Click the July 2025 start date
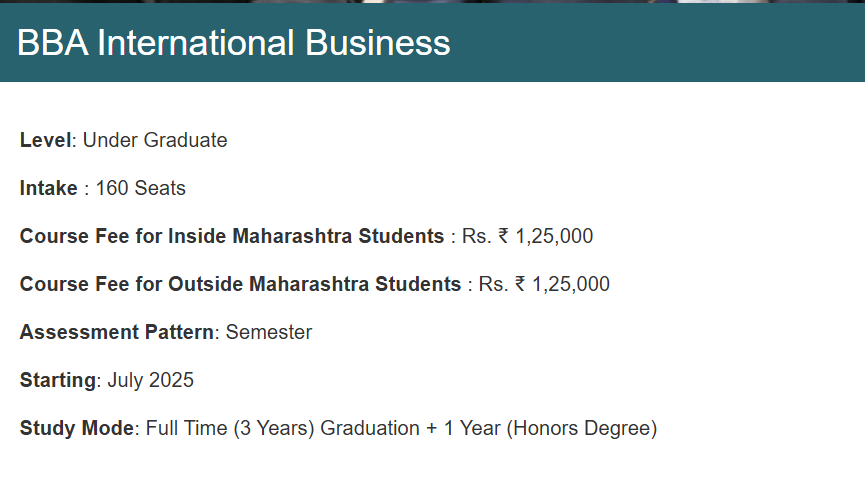 click(150, 380)
